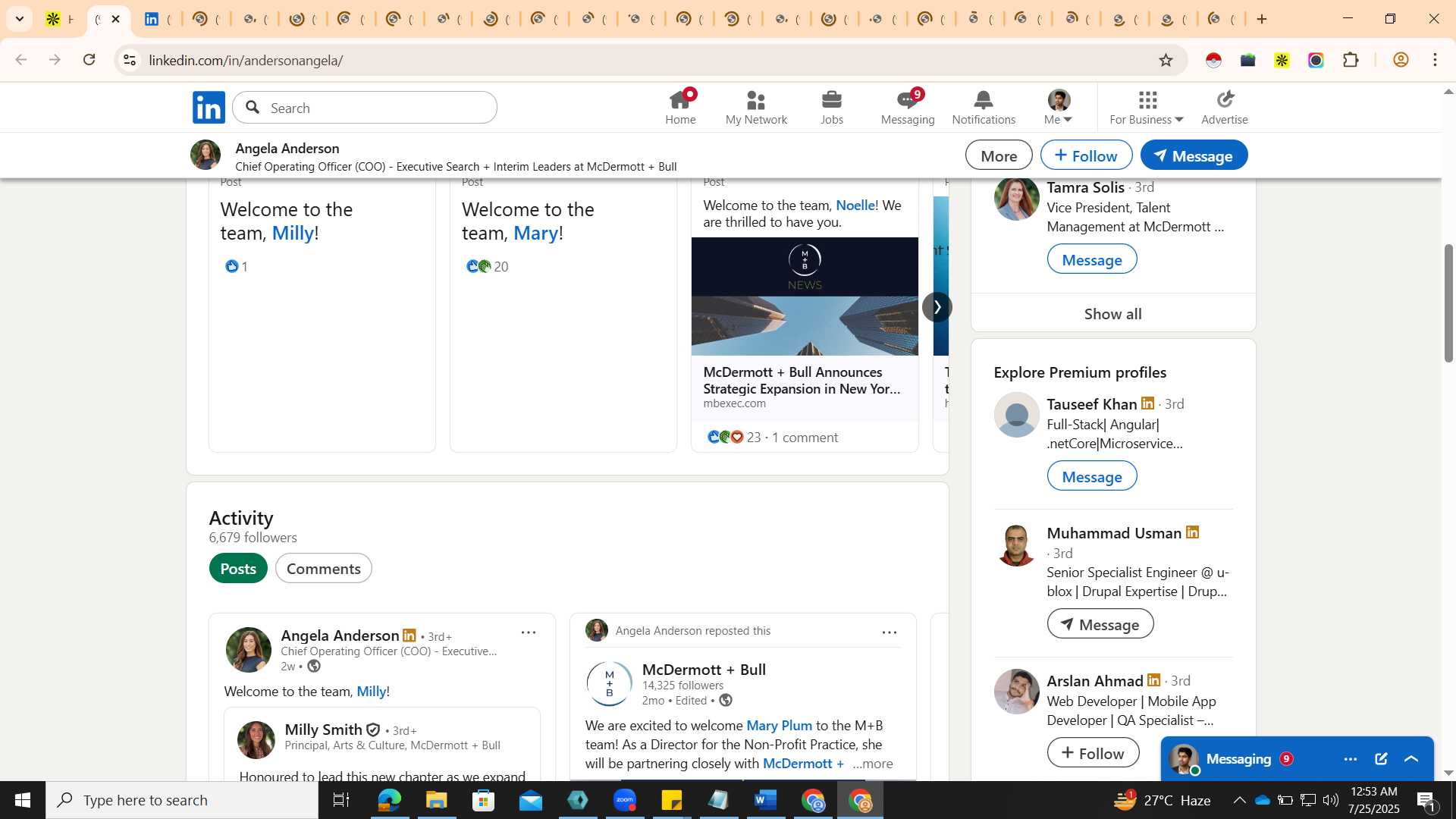Message Tauseef Khan
1456x819 pixels.
1091,476
